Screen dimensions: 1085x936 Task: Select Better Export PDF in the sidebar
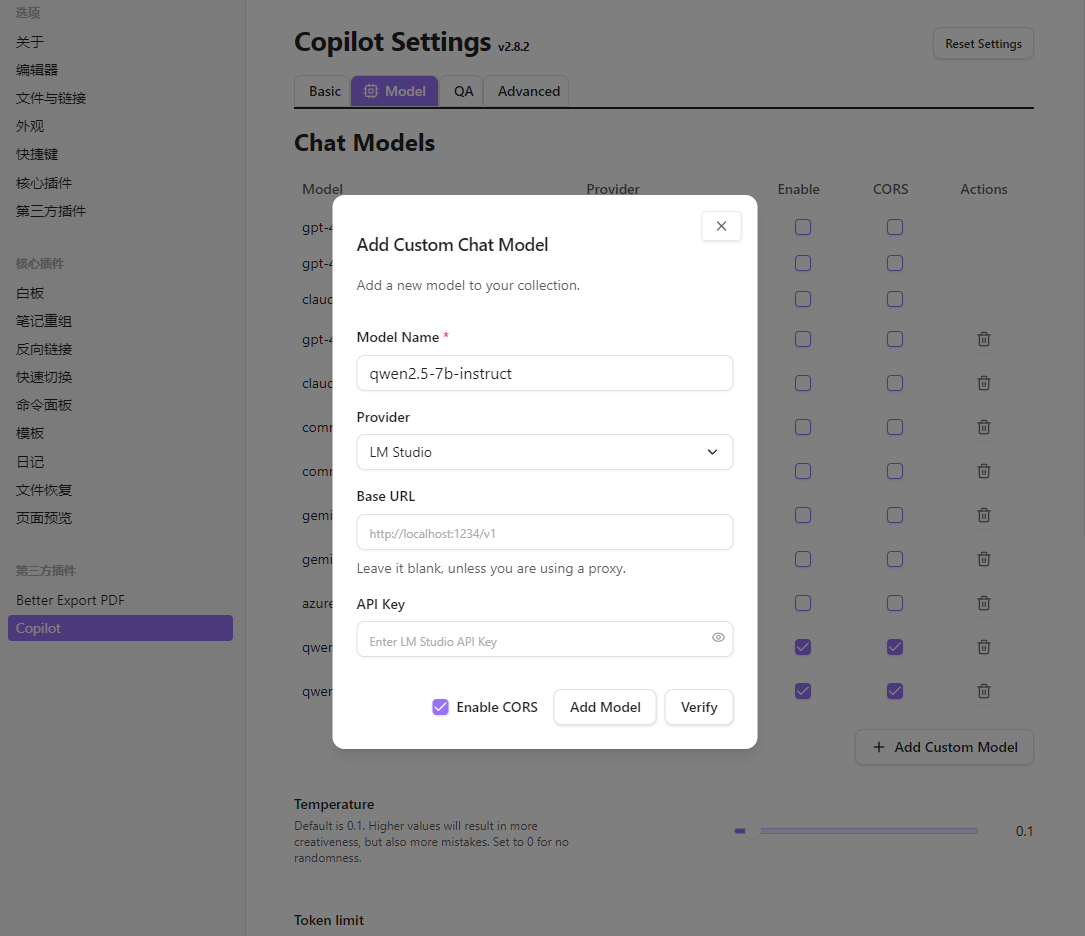point(70,600)
